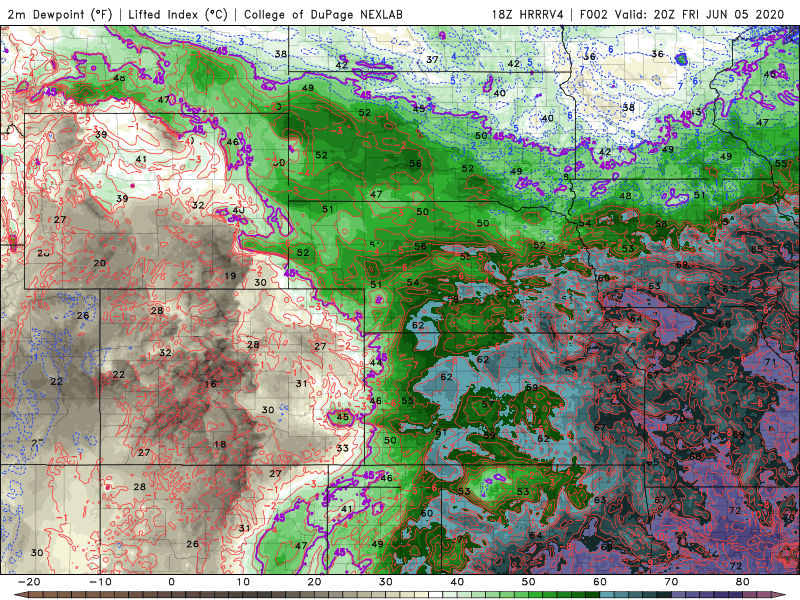The image size is (800, 600).
Task: Click the "2m Dewpoint (°F)" title text
Action: [59, 15]
